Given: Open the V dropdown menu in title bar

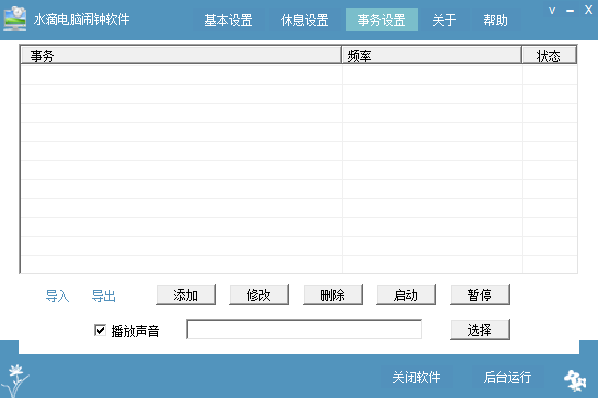Looking at the screenshot, I should click(x=552, y=10).
